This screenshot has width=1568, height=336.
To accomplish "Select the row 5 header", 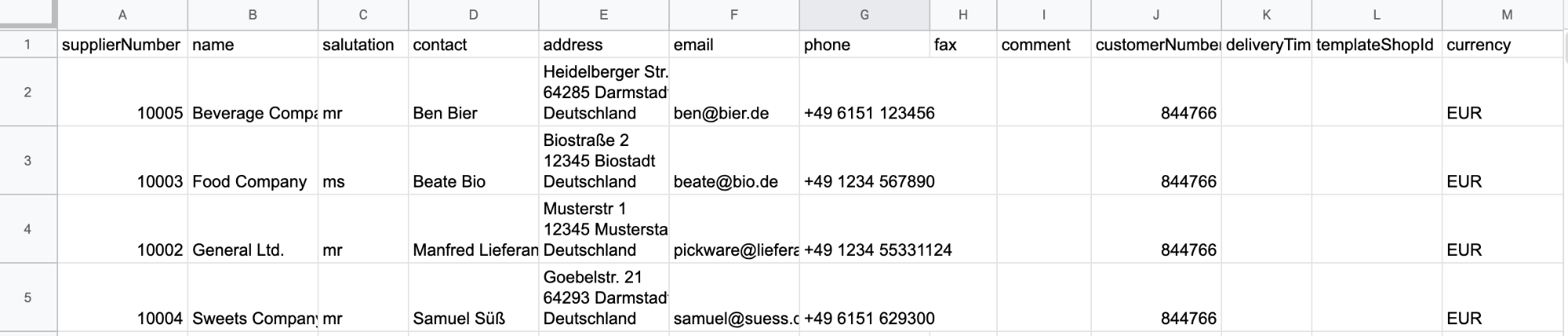I will (28, 298).
